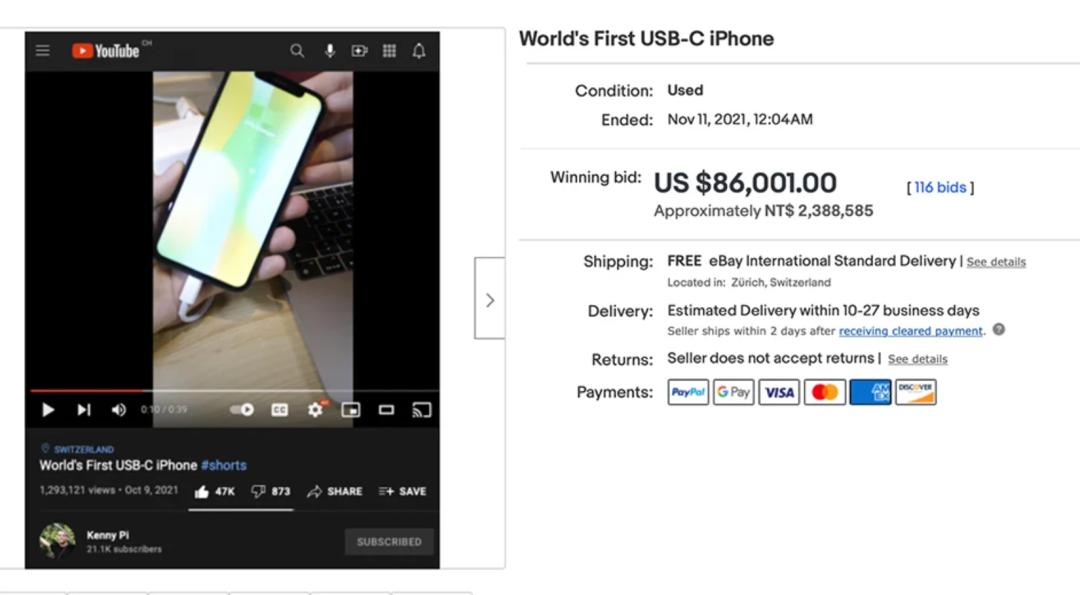
Task: Switch to theater mode
Action: click(x=386, y=410)
